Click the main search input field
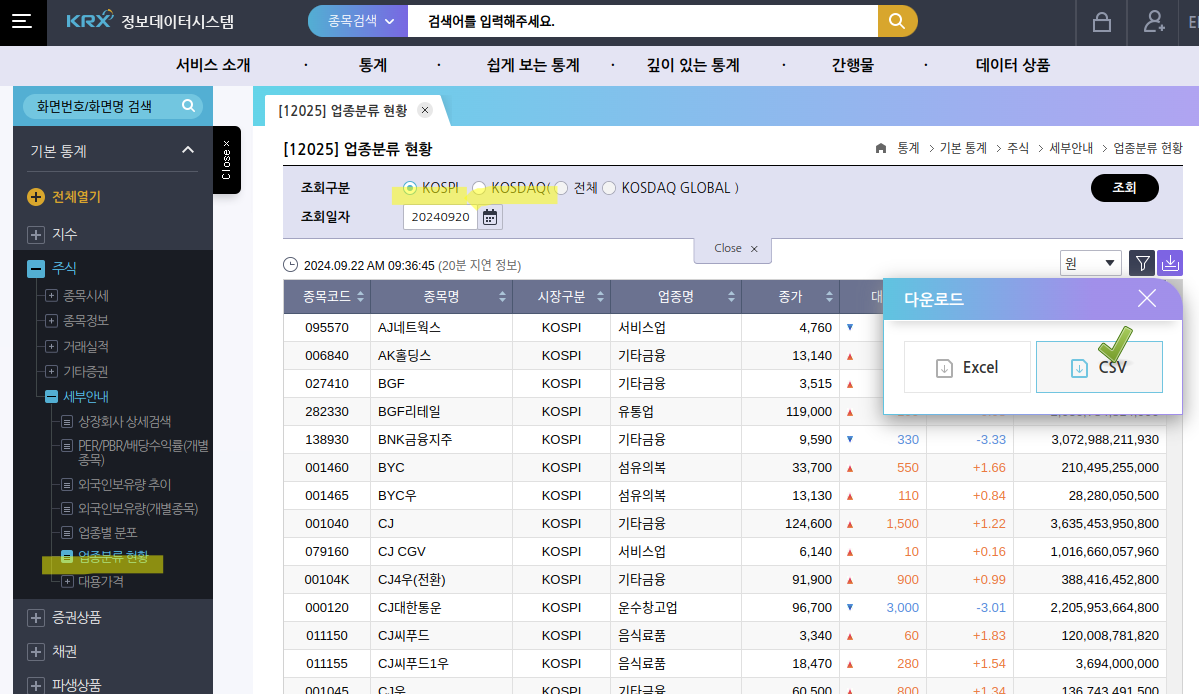 click(x=643, y=21)
